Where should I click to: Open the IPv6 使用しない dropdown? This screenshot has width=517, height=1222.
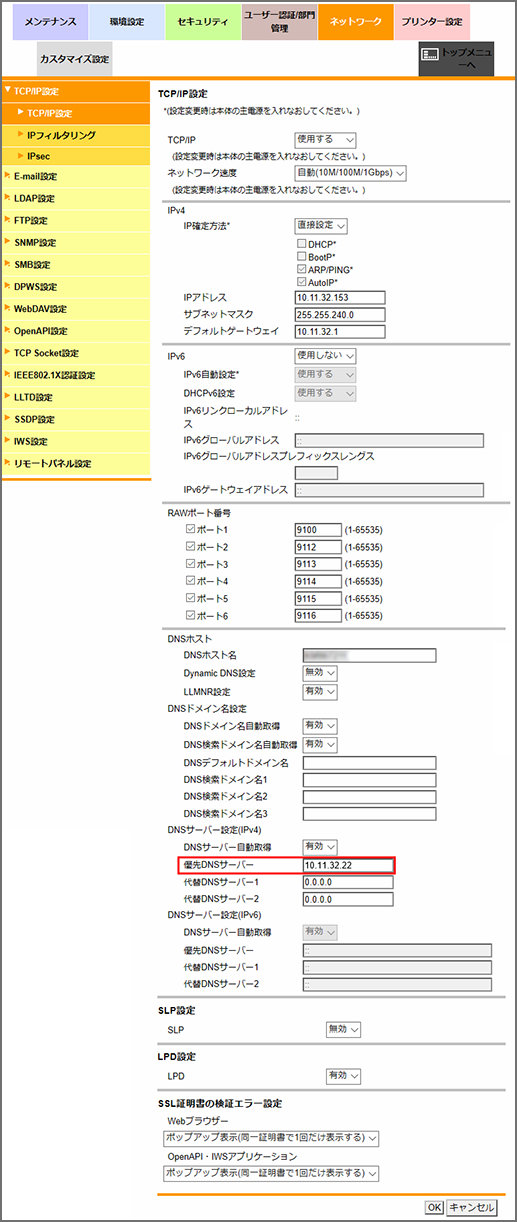point(326,355)
